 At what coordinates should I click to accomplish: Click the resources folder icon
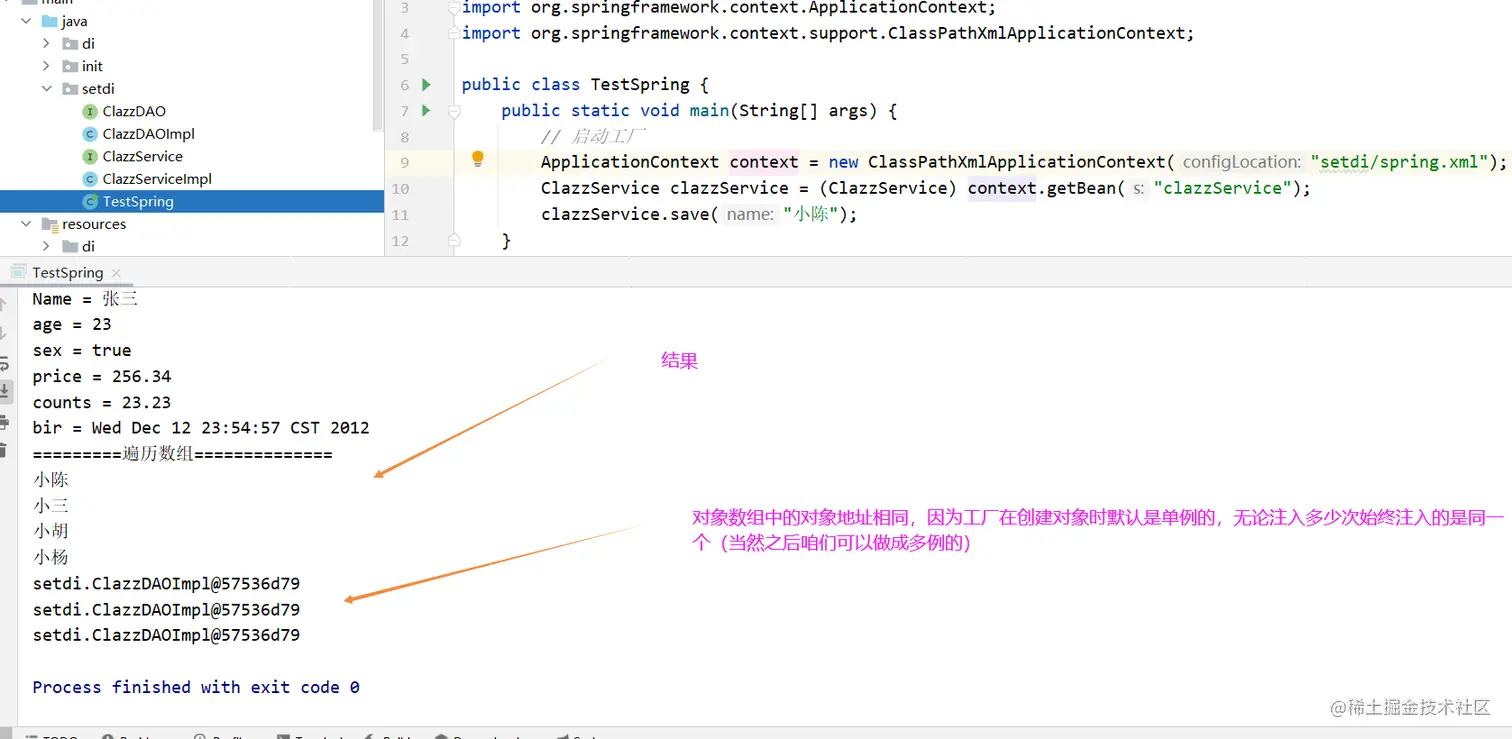[x=50, y=224]
